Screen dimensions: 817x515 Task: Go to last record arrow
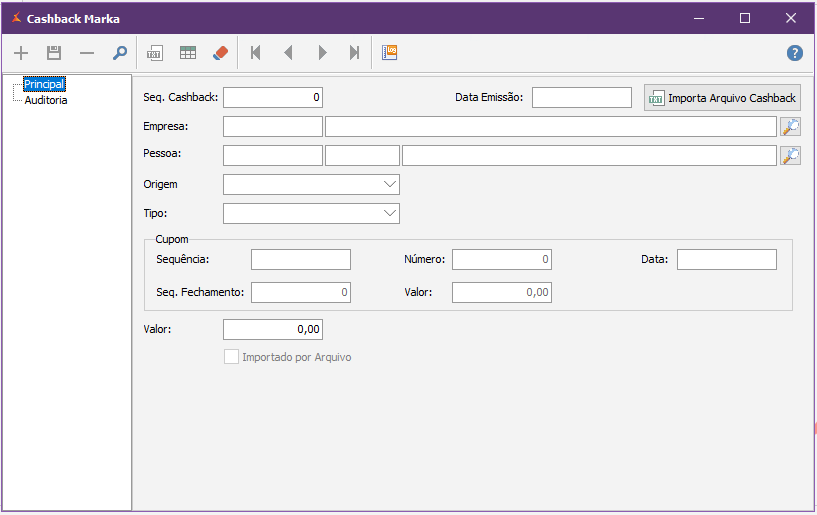[354, 53]
